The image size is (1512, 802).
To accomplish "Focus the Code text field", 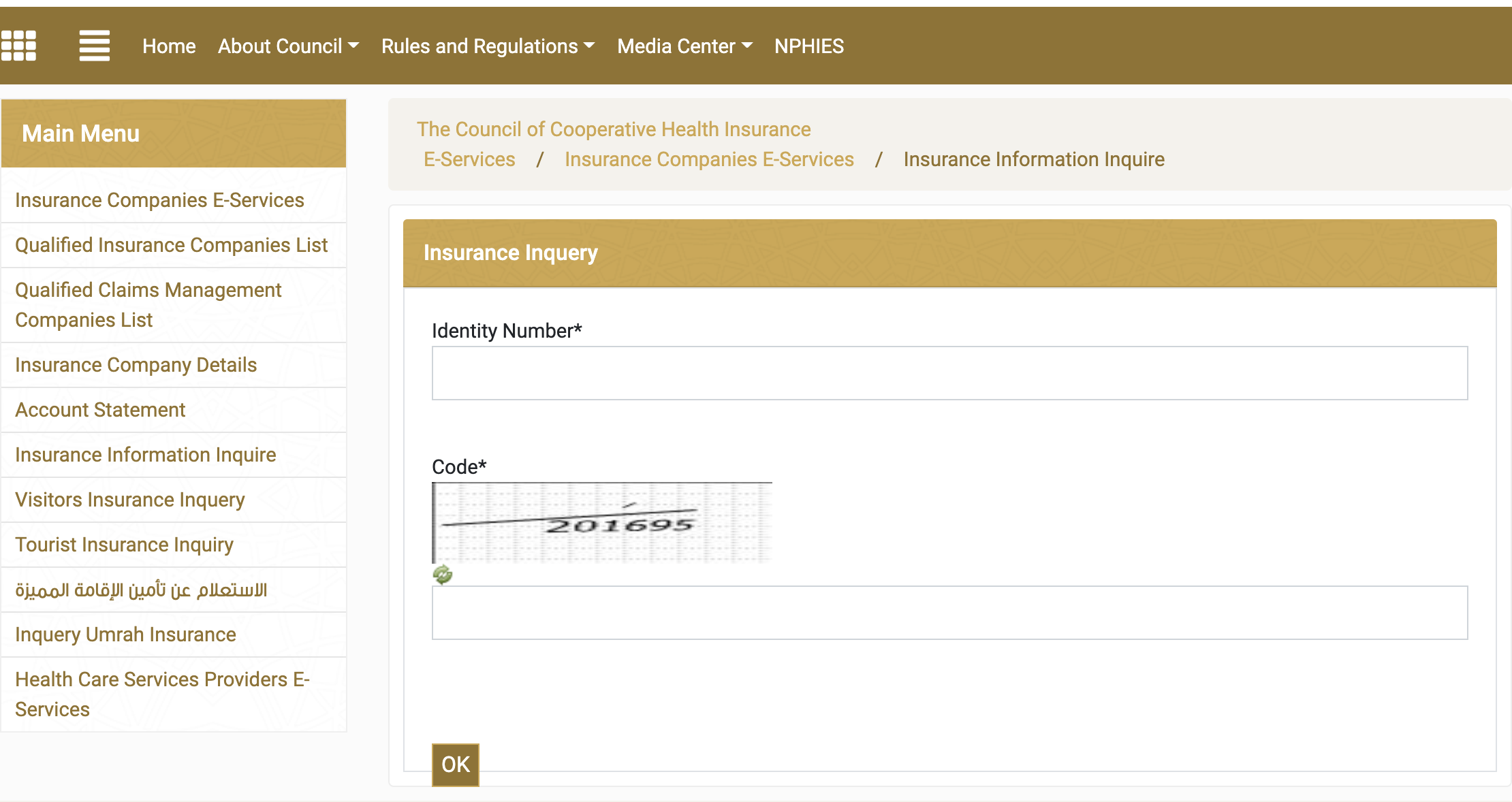I will tap(949, 613).
